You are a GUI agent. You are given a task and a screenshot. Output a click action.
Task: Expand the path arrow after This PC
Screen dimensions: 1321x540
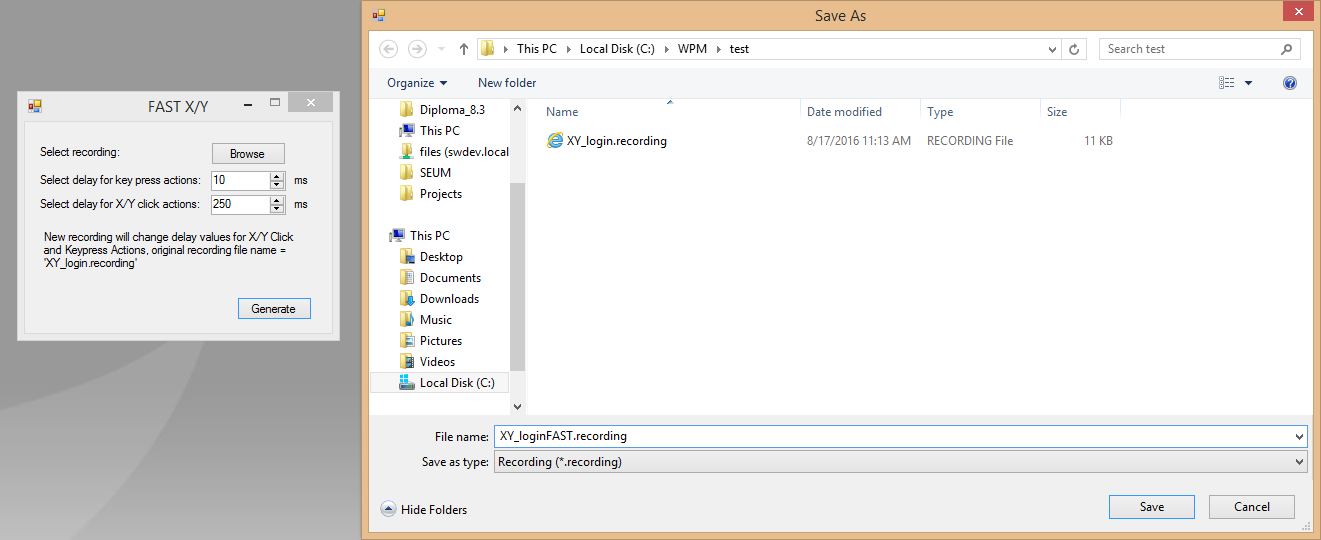(568, 49)
